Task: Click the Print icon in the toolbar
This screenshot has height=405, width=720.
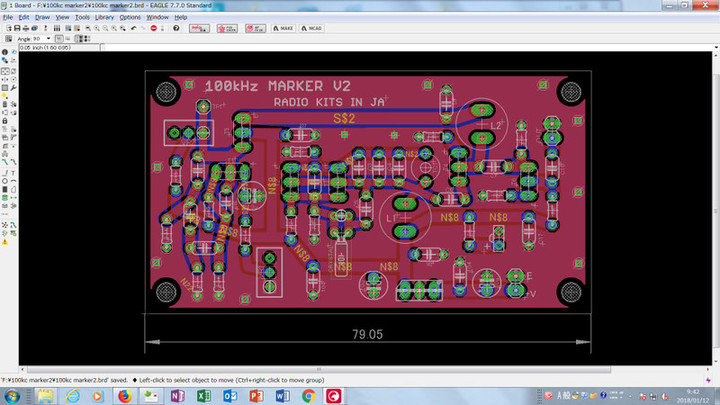Action: 28,28
